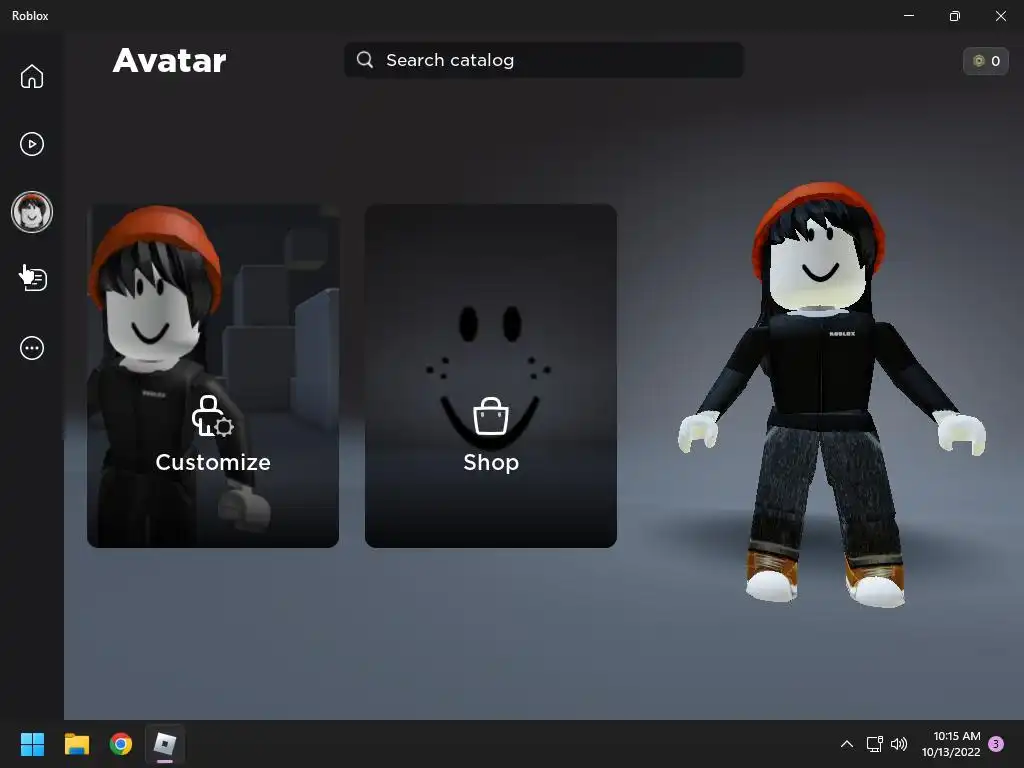Open the network status tray icon
1024x768 pixels.
point(874,744)
